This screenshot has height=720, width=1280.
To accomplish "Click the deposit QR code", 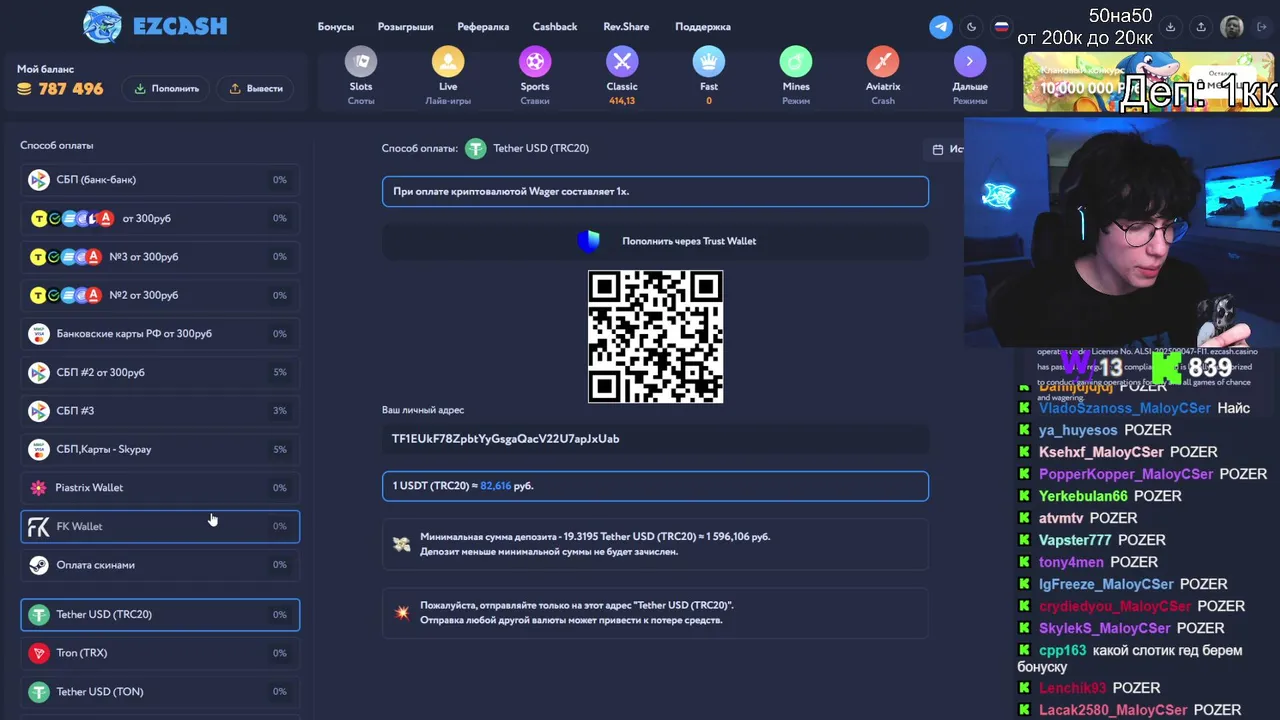I will point(655,336).
